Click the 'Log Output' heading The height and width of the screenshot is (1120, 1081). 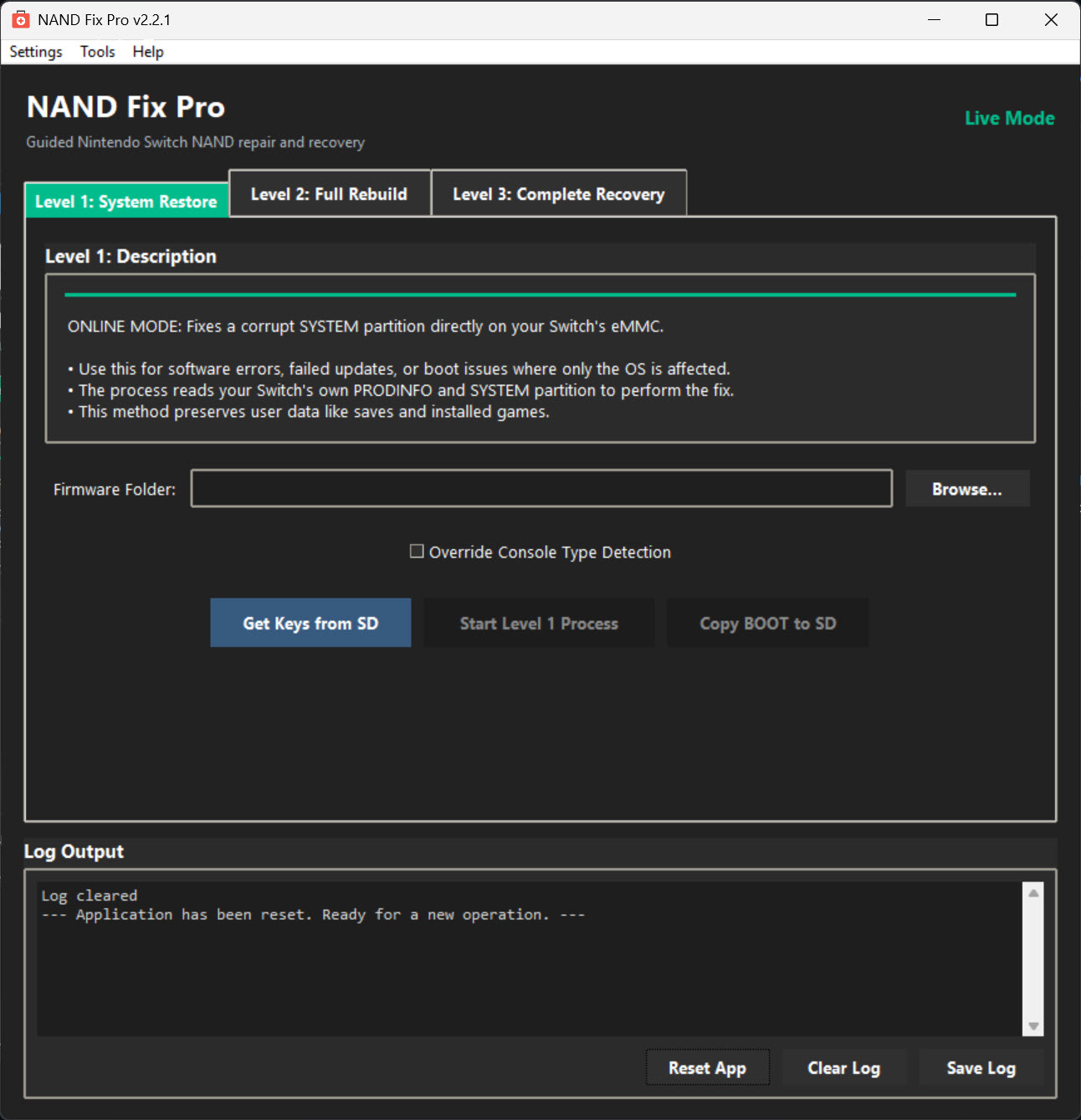[x=74, y=851]
